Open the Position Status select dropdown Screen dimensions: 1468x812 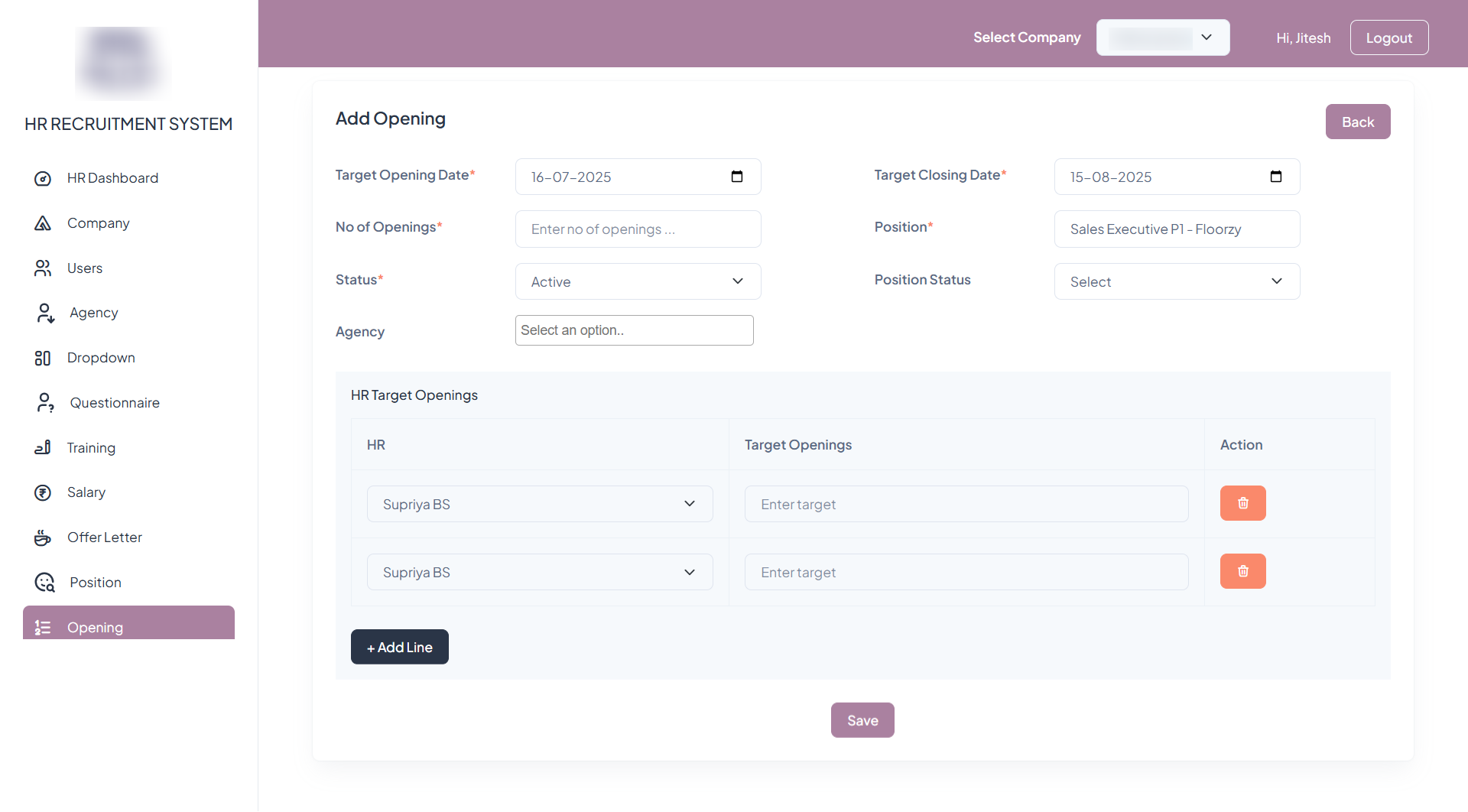pyautogui.click(x=1177, y=281)
